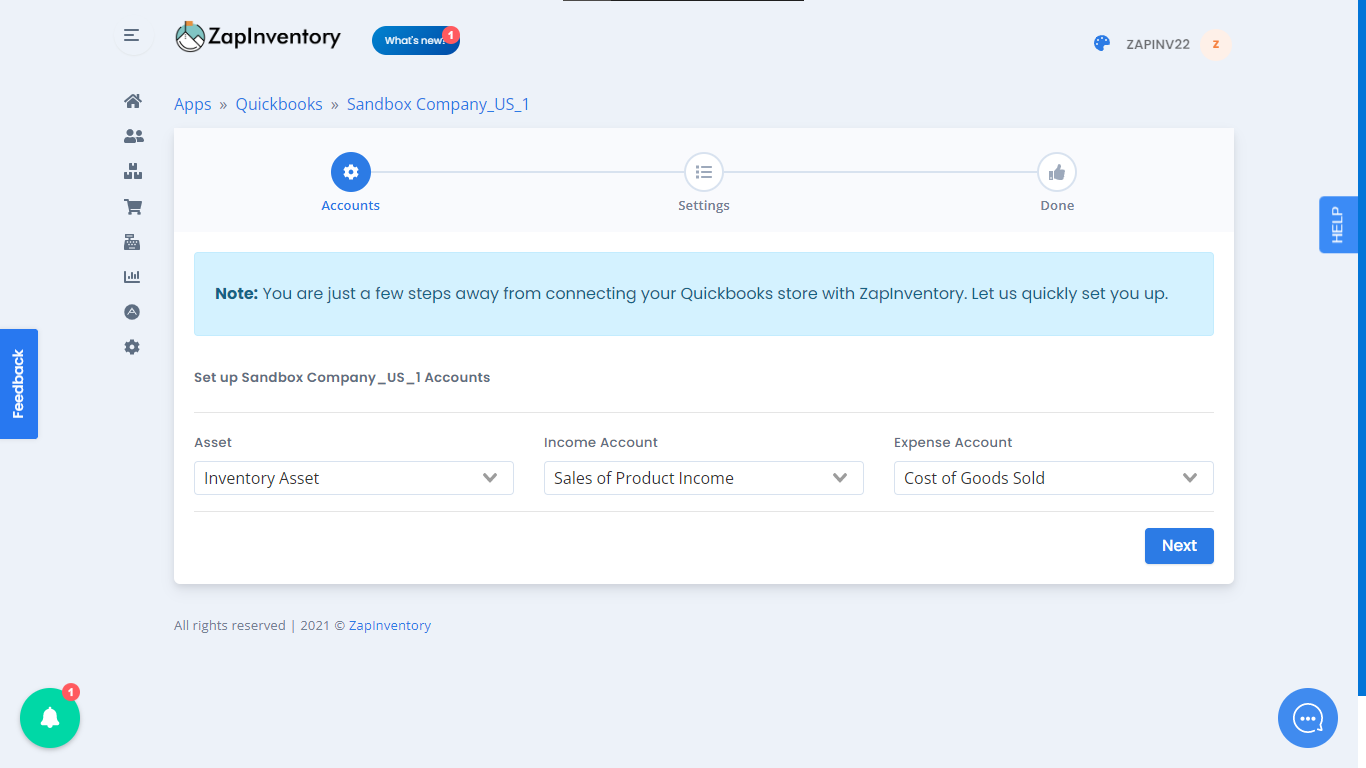Open the Contacts people icon in sidebar

point(132,136)
